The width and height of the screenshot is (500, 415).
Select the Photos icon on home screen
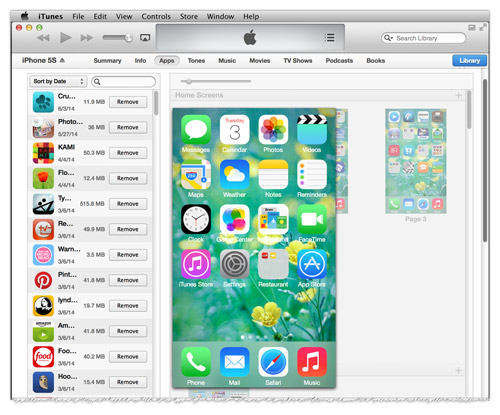point(273,130)
